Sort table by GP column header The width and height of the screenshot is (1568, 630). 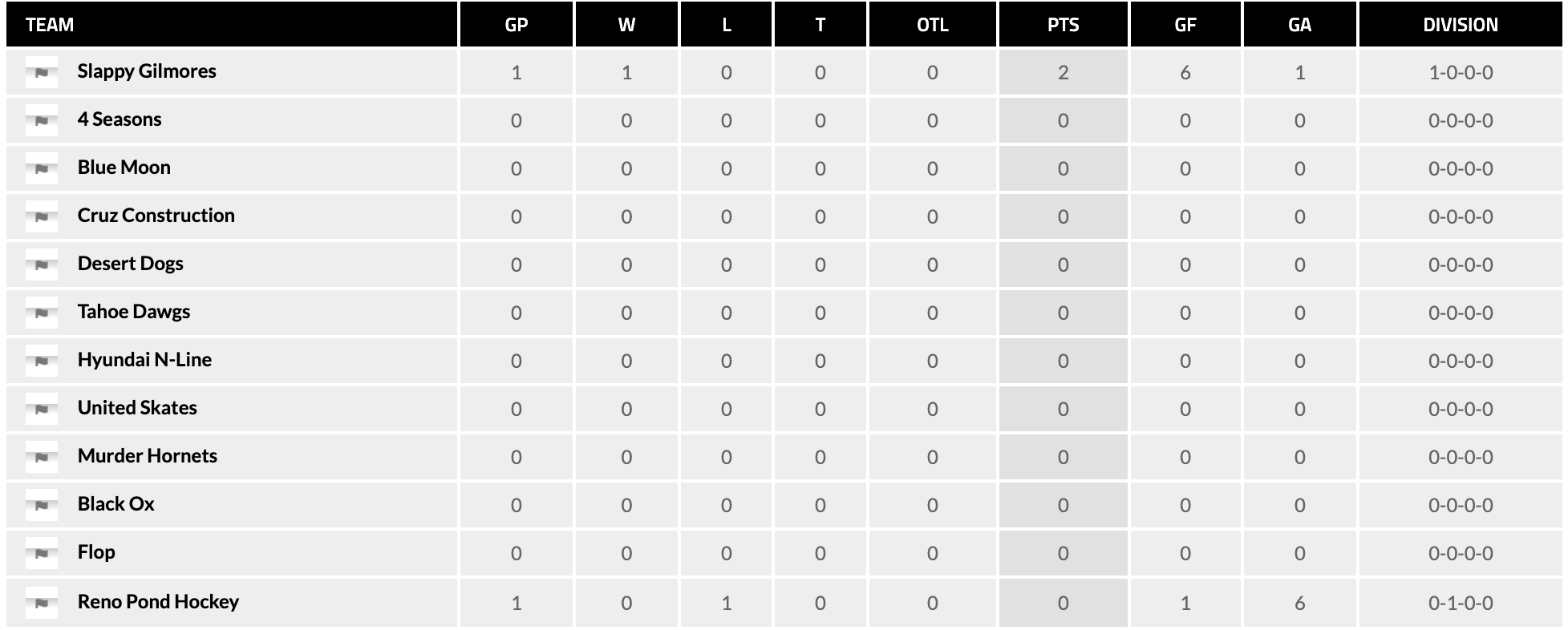[x=516, y=25]
